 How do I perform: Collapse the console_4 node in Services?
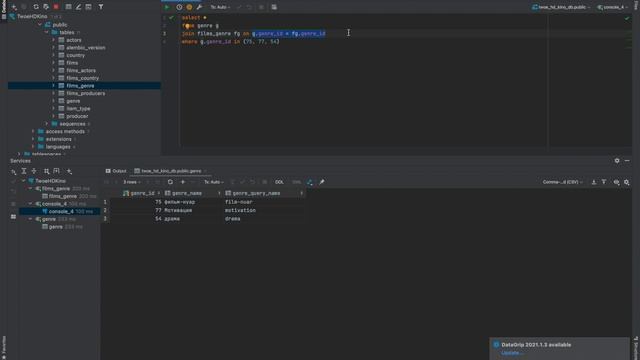pos(30,204)
